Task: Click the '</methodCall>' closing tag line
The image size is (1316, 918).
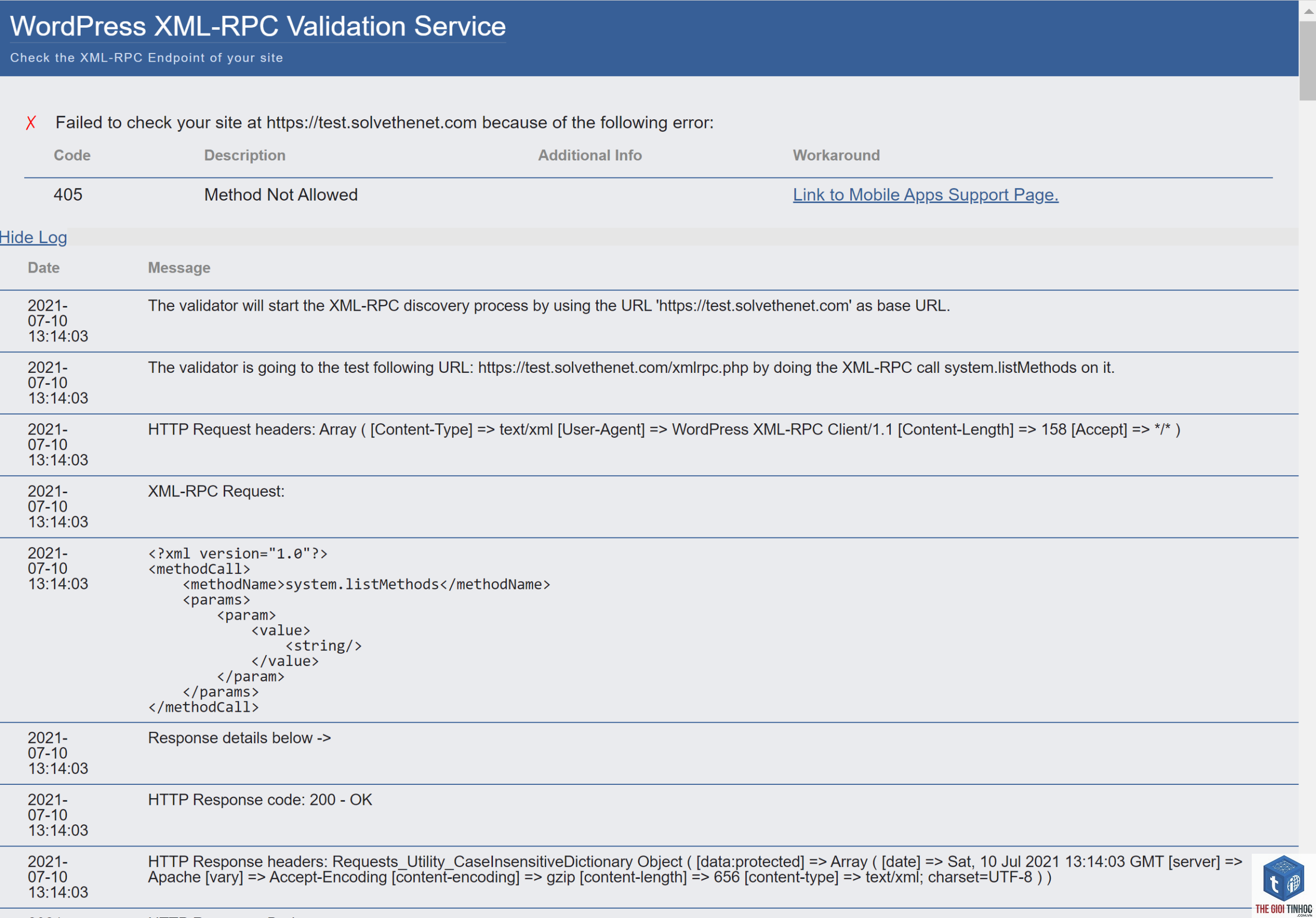Action: click(x=204, y=708)
